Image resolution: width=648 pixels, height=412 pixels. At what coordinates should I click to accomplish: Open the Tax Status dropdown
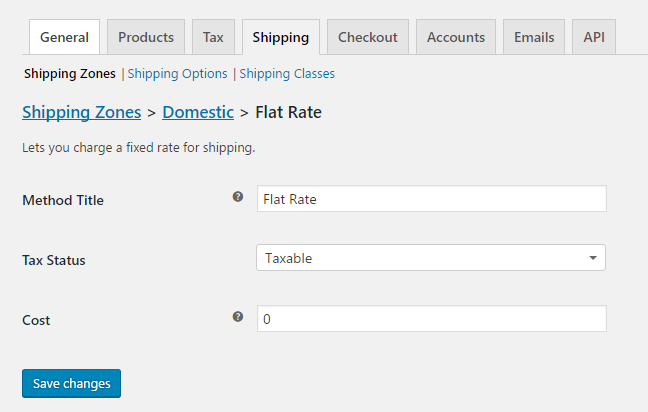pyautogui.click(x=431, y=258)
